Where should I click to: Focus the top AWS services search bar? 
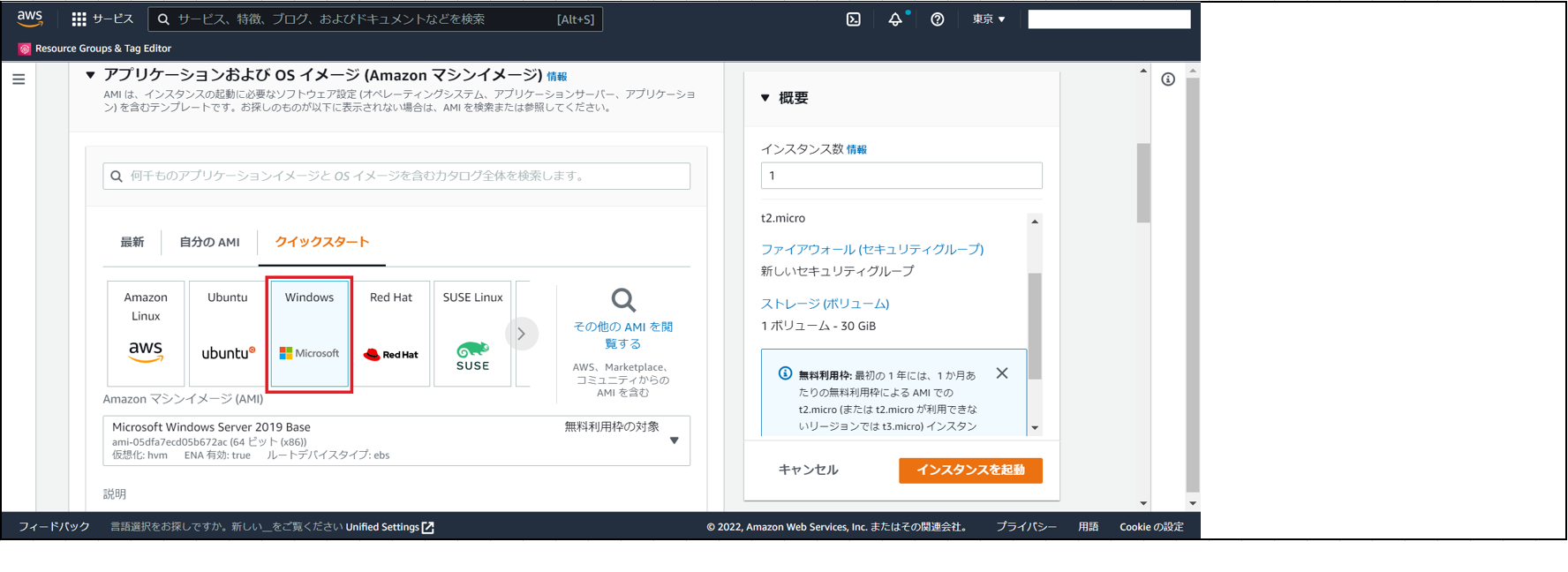pyautogui.click(x=375, y=19)
